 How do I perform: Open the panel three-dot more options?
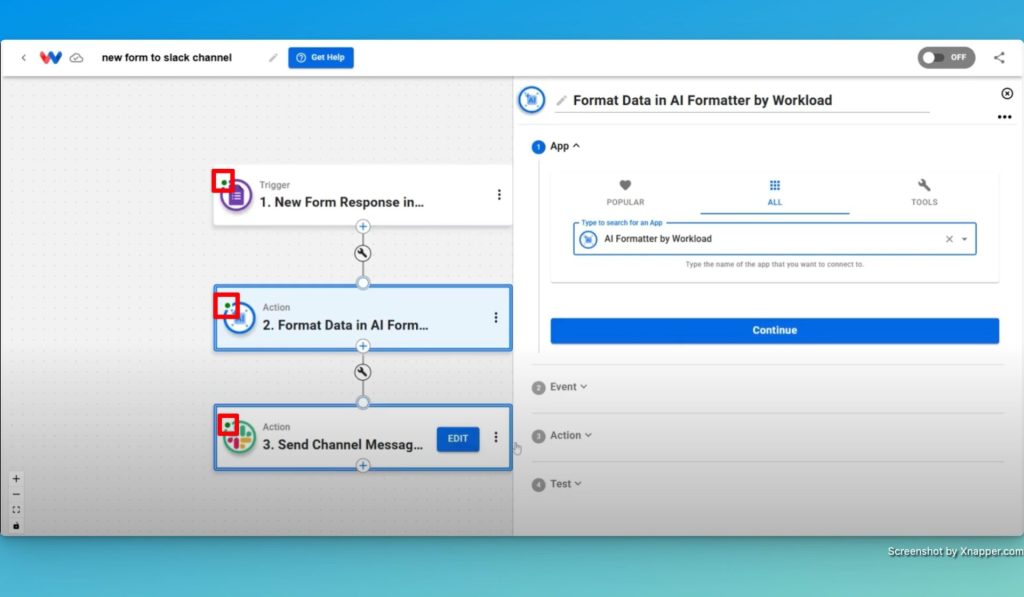coord(1004,117)
